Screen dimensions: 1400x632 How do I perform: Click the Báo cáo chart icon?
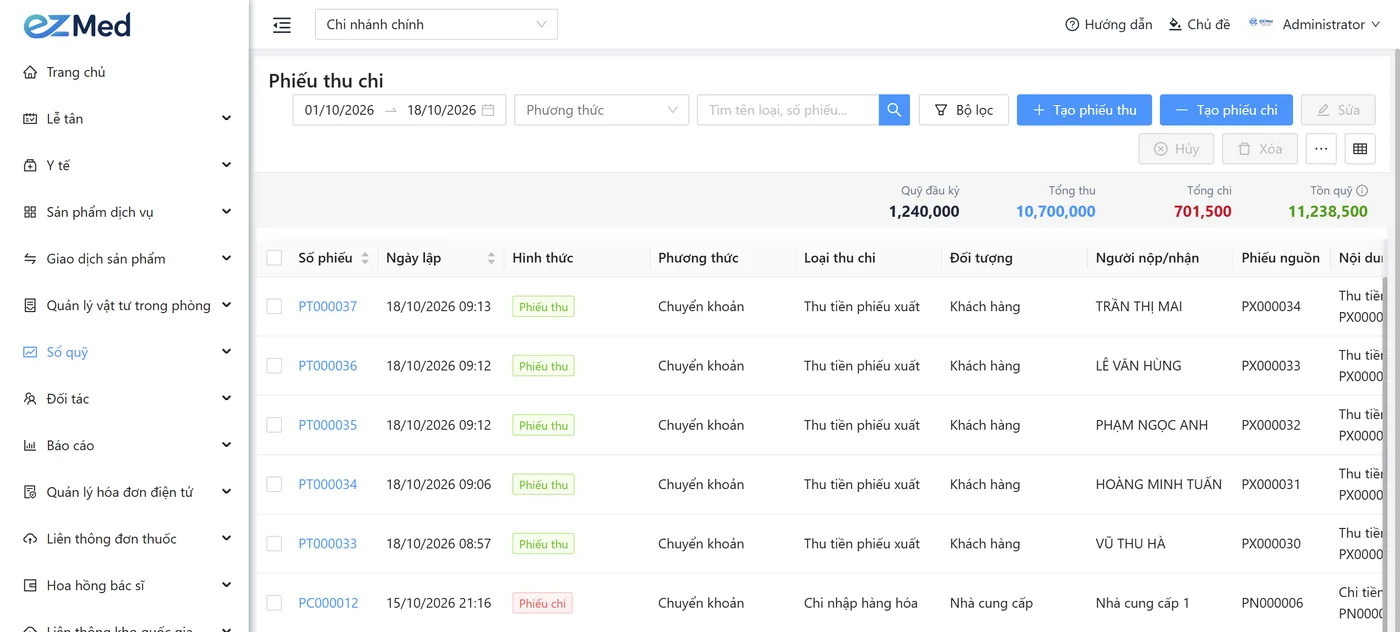30,445
